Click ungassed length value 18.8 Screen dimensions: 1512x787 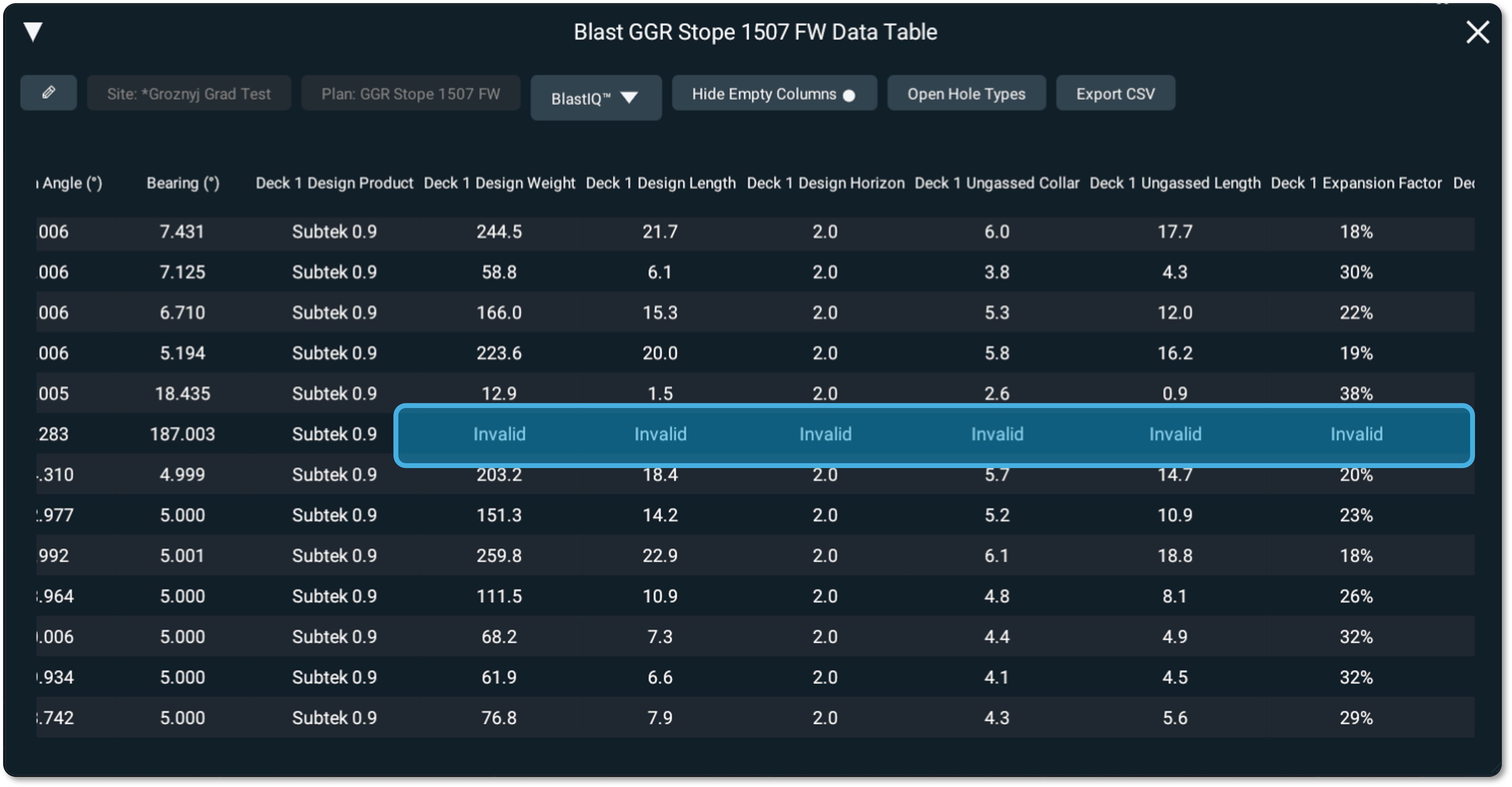click(1175, 556)
